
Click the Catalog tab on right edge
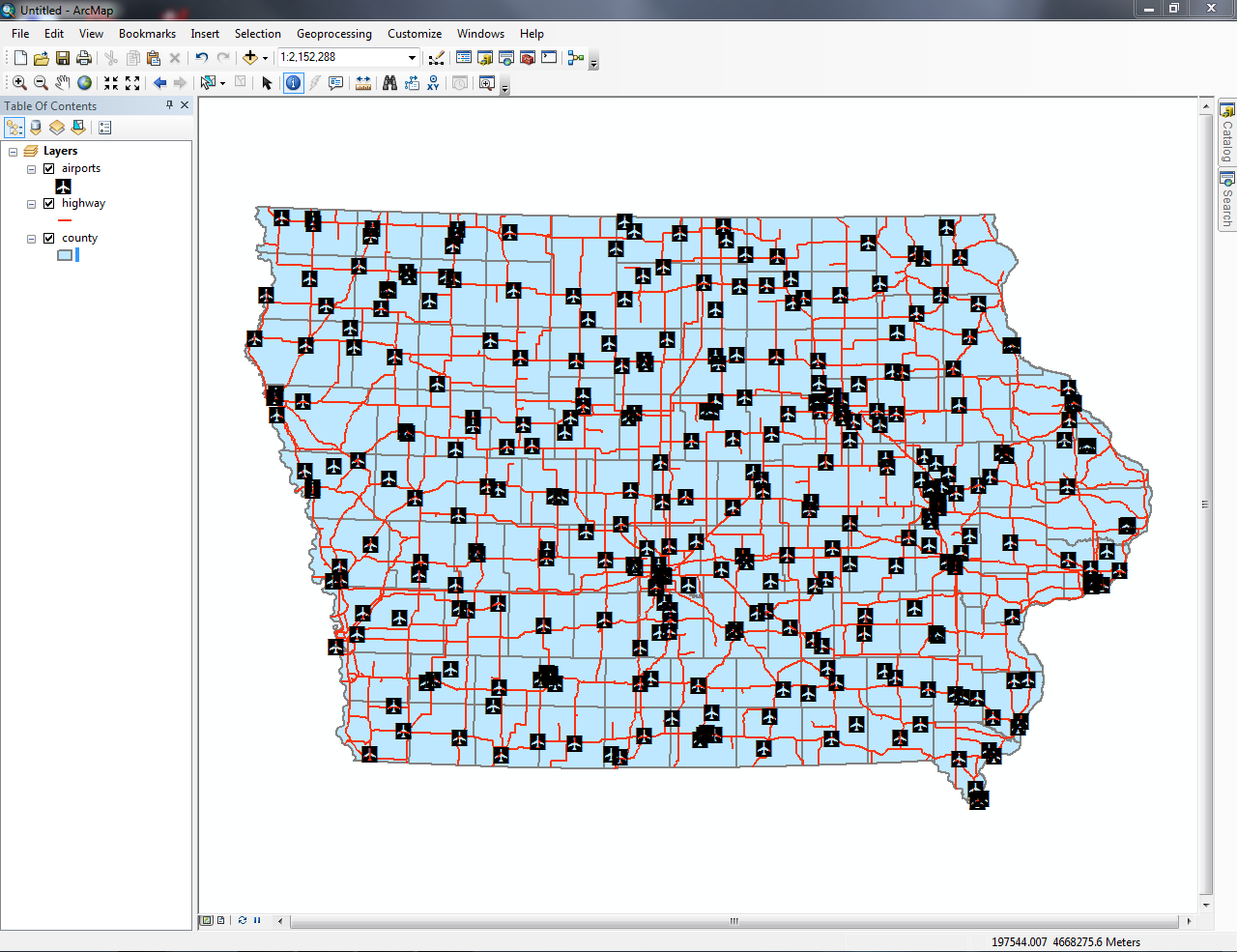[x=1225, y=135]
